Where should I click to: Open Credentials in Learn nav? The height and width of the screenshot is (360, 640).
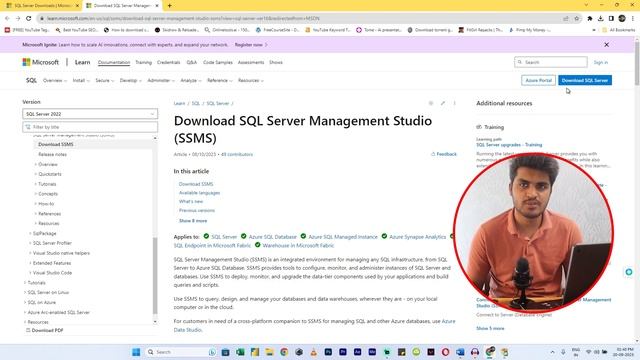pyautogui.click(x=169, y=62)
